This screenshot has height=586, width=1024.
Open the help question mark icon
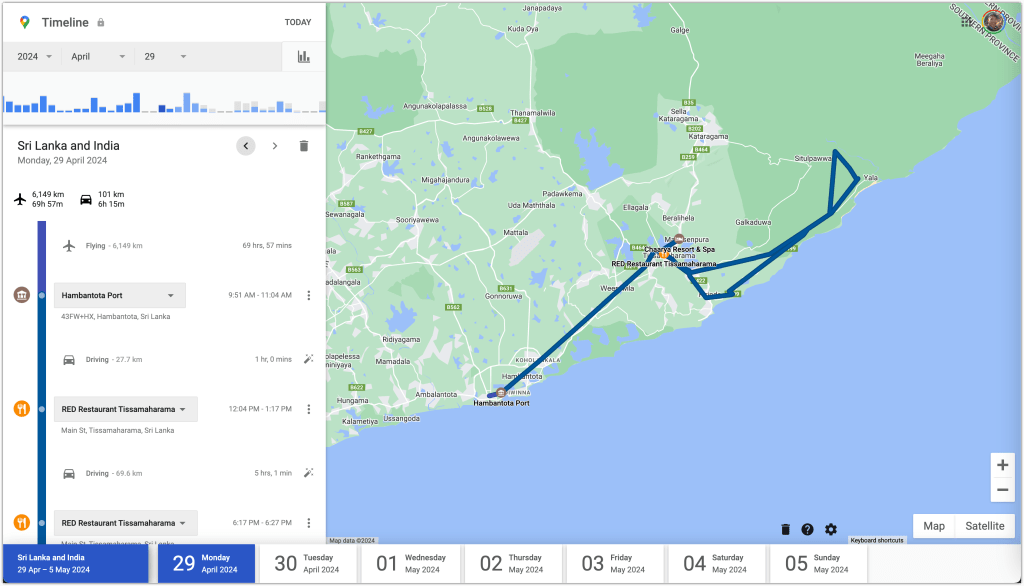pyautogui.click(x=807, y=529)
